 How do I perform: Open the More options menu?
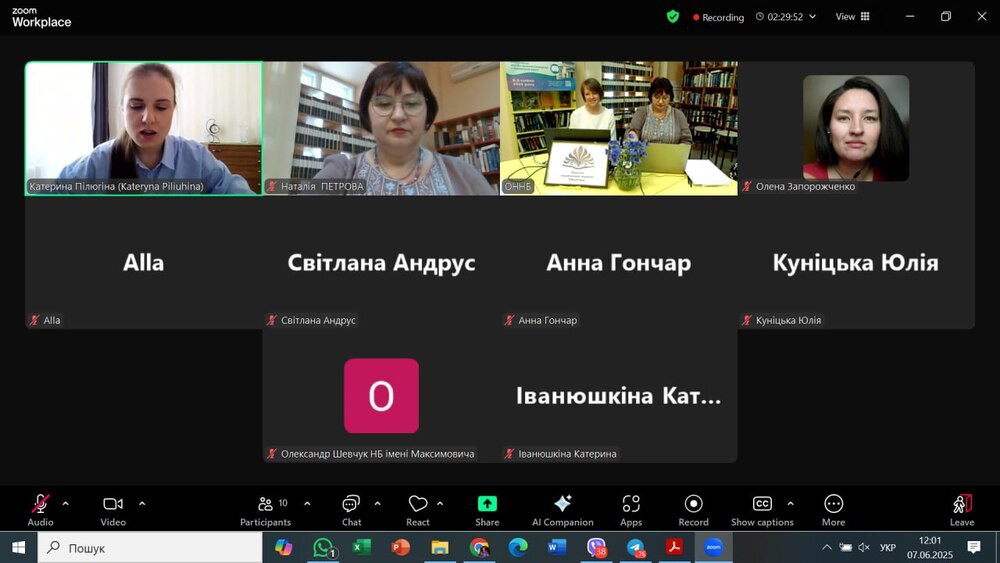tap(833, 508)
